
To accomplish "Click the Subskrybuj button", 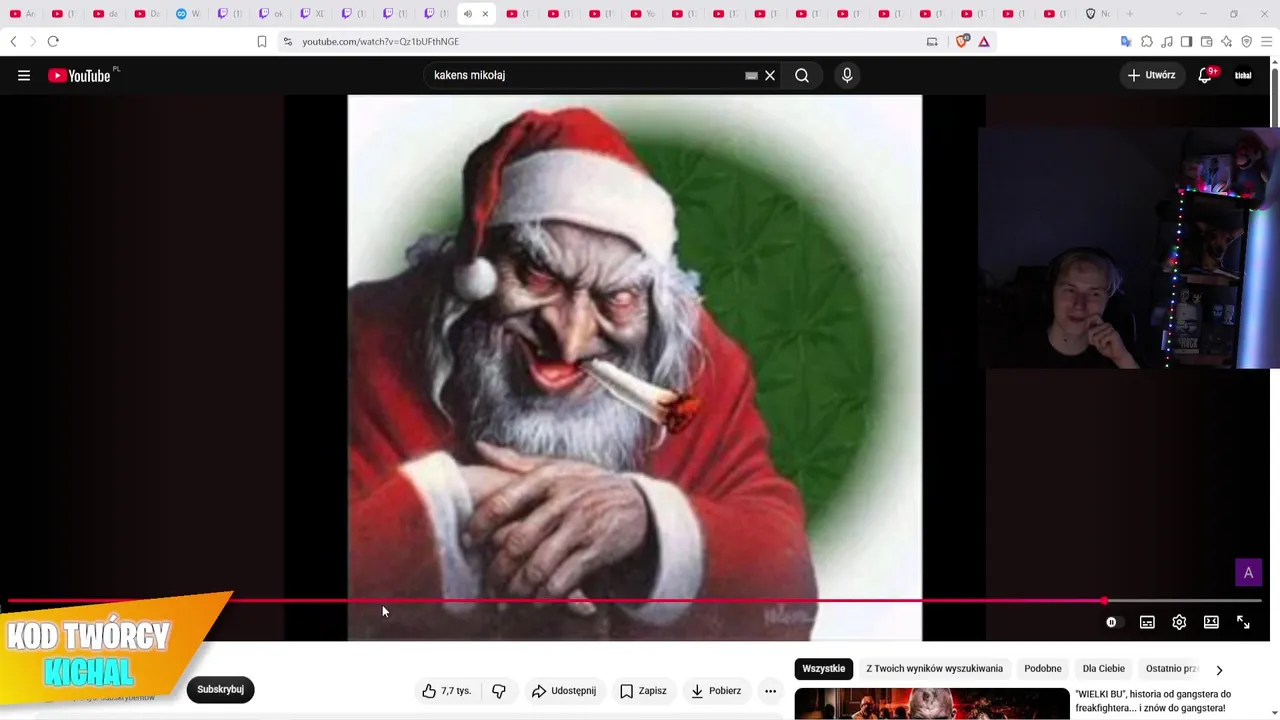I will 220,690.
